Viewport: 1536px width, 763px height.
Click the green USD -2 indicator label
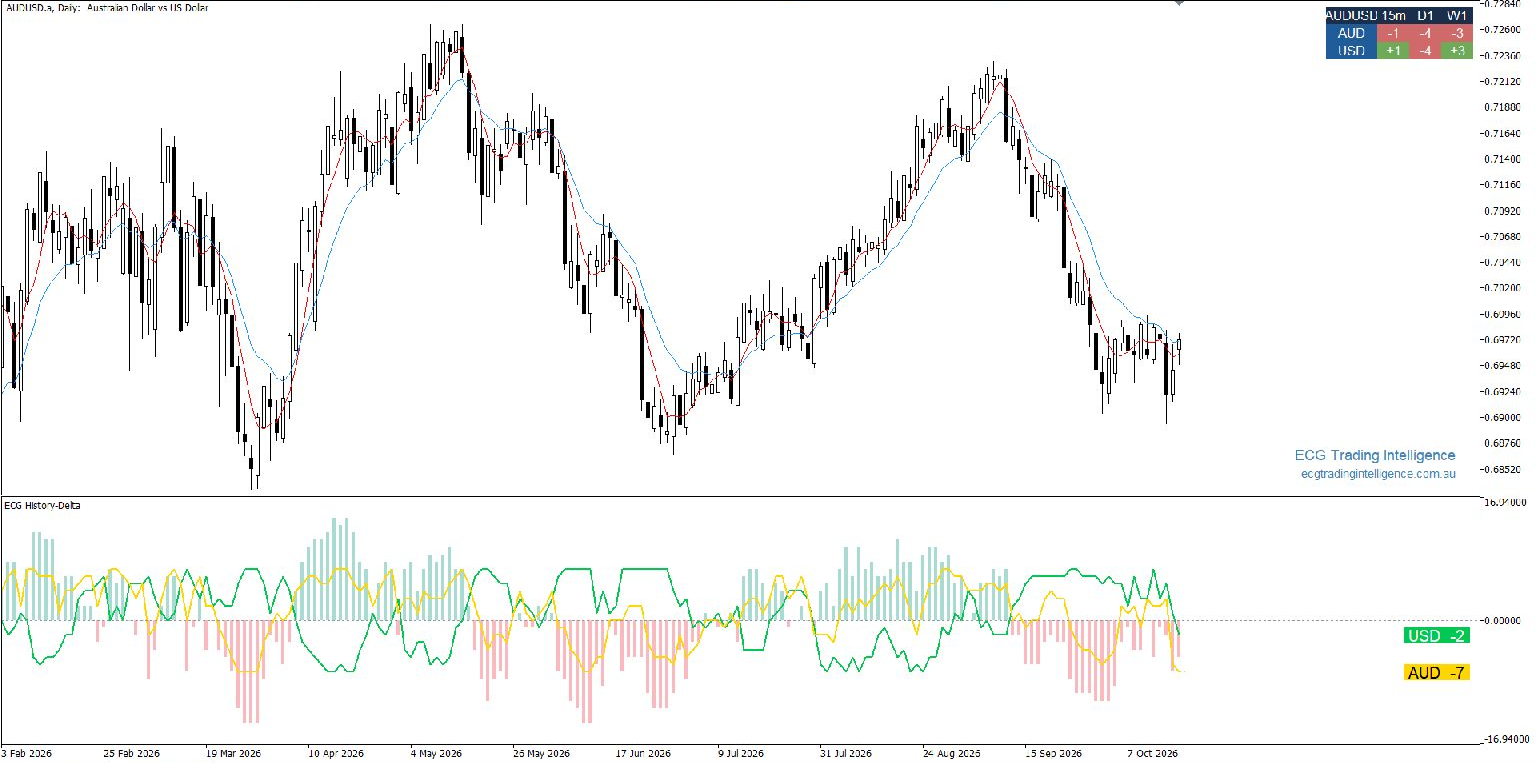coord(1436,636)
